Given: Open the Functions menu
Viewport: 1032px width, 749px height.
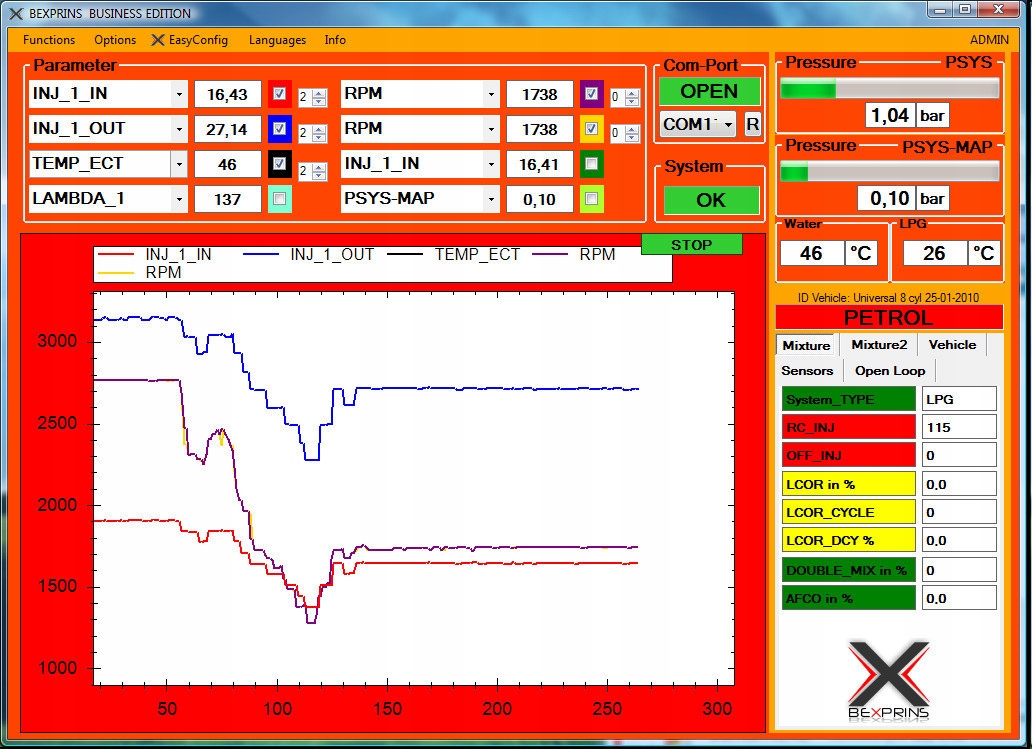Looking at the screenshot, I should click(49, 40).
